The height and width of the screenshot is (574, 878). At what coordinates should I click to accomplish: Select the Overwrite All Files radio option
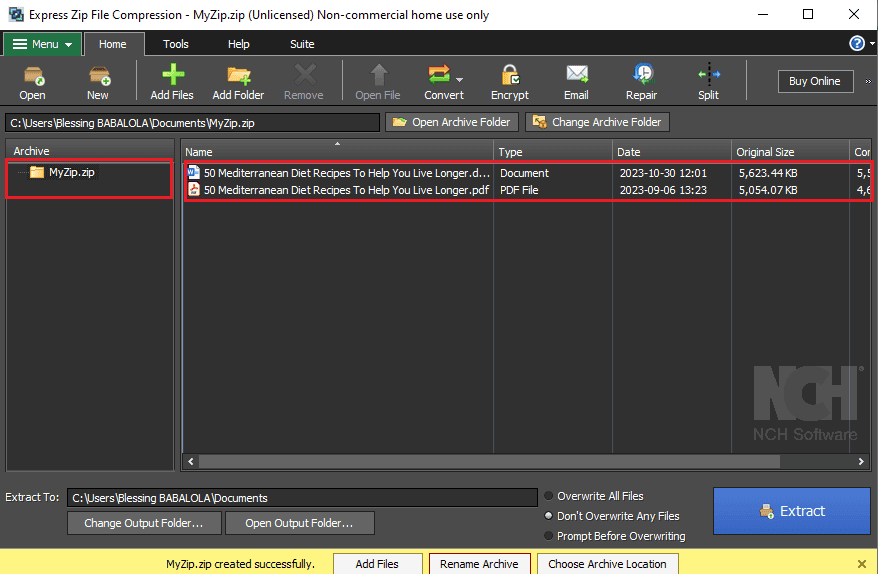(x=549, y=496)
